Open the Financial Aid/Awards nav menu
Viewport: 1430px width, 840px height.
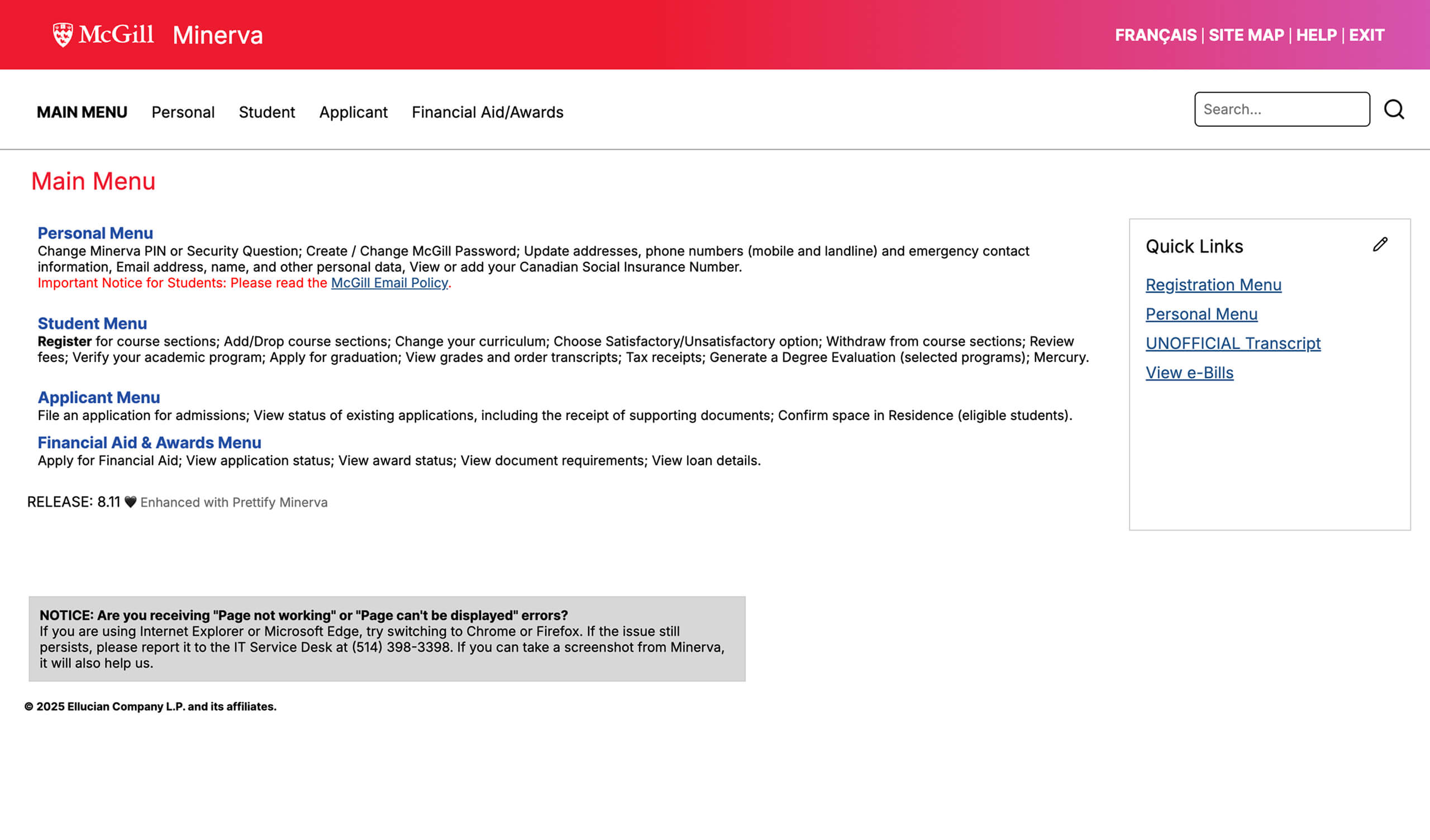point(488,112)
